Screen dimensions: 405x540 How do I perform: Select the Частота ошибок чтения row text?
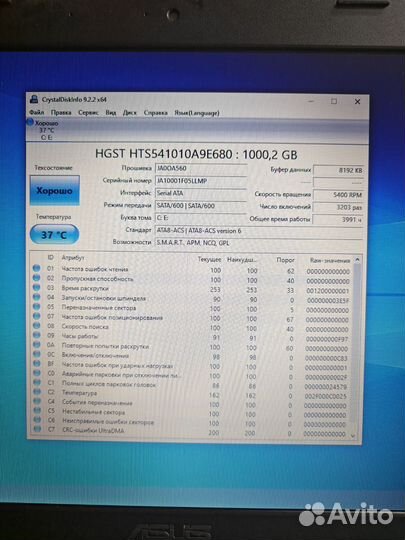coord(95,269)
